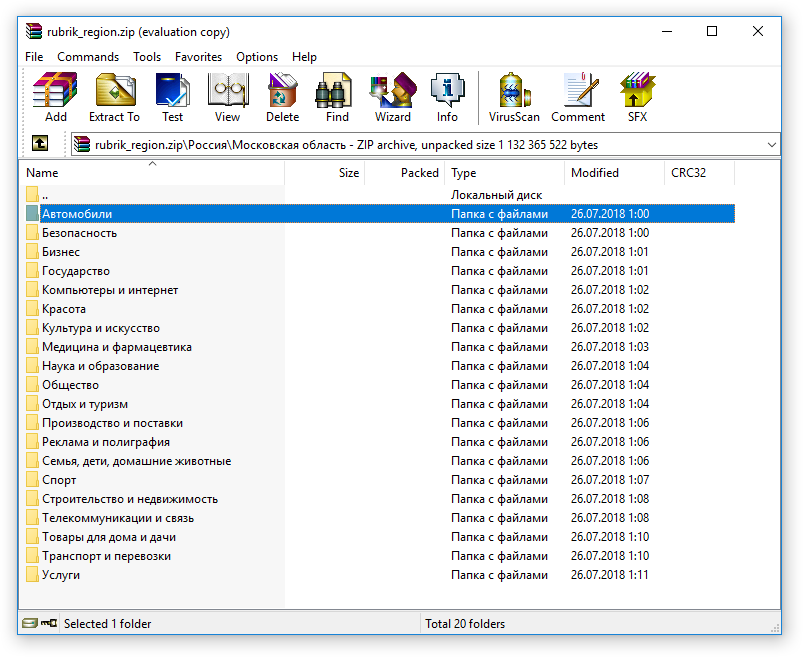Click the parent directory '..' entry
The width and height of the screenshot is (803, 657).
45,195
